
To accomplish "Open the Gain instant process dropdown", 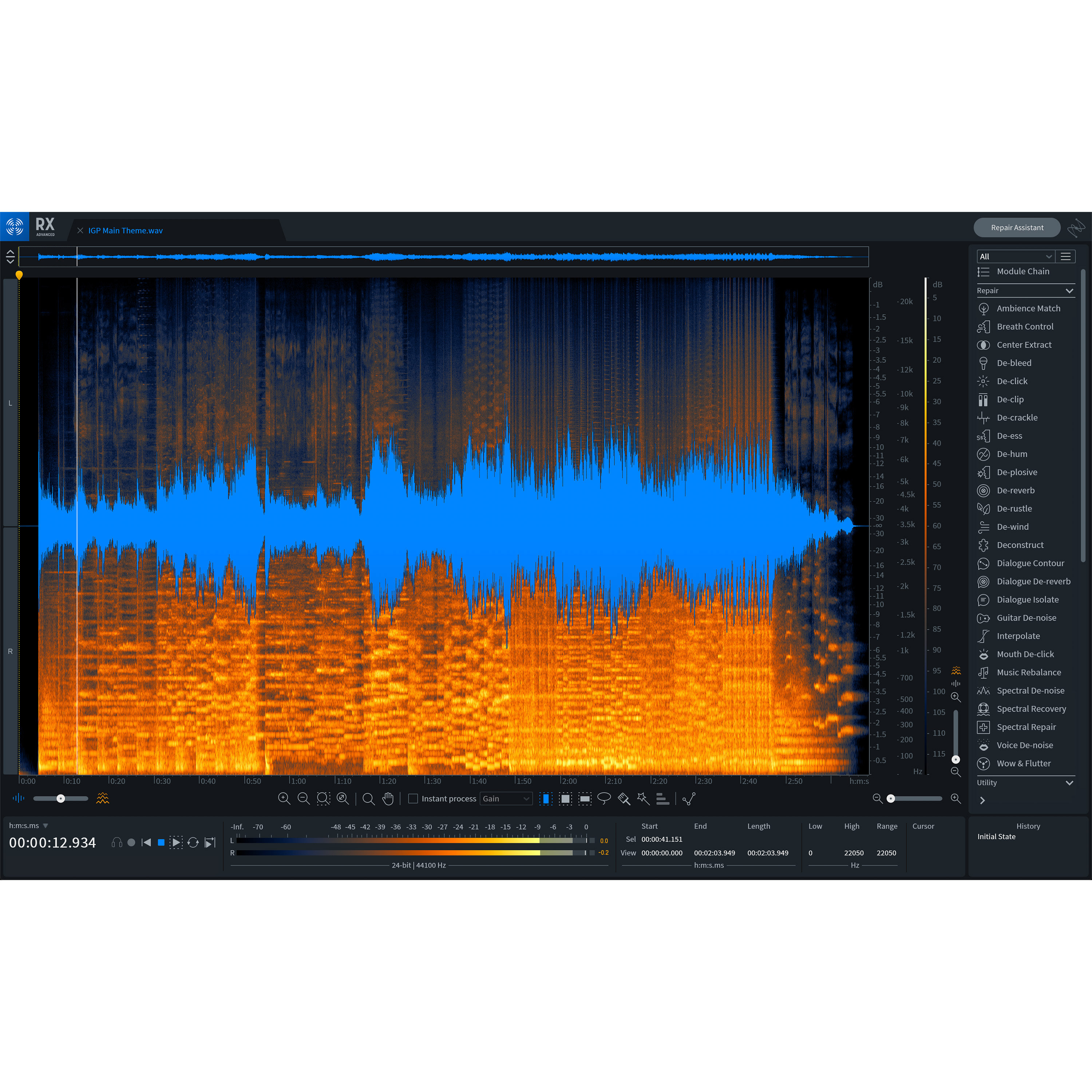I will pos(506,799).
